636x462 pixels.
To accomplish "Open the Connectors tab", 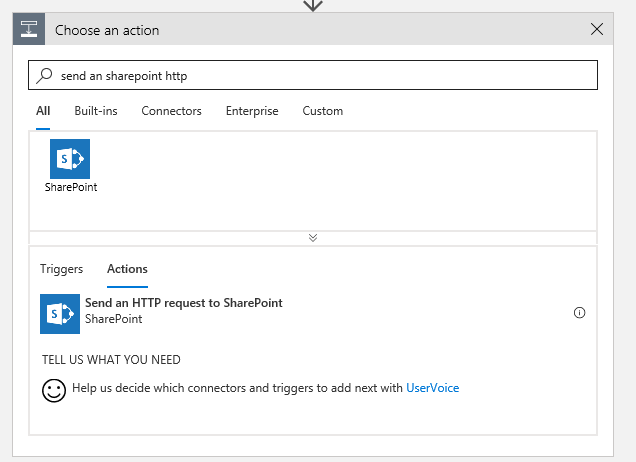I will coord(171,111).
